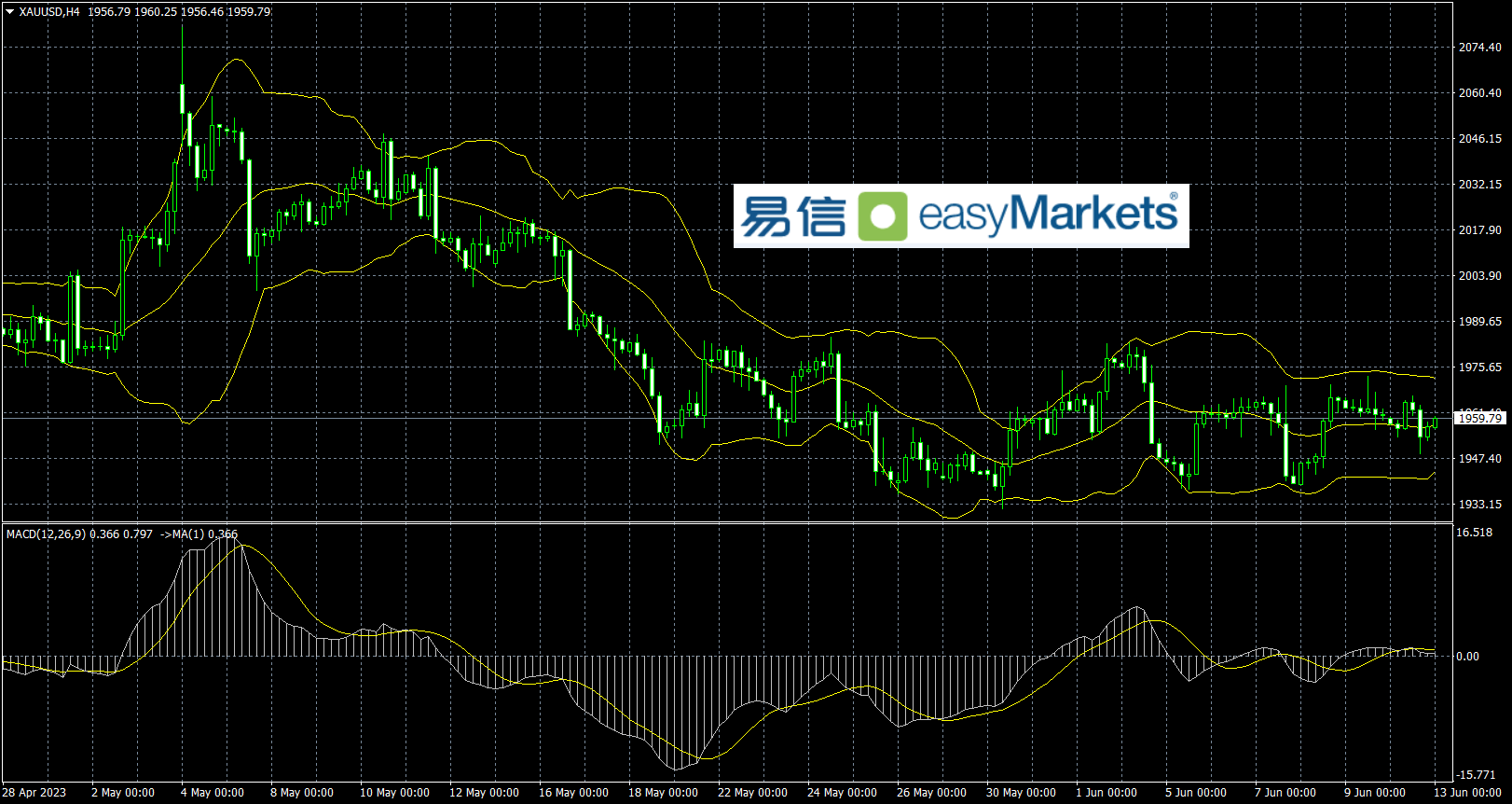Click the 22 May 00:00 date label
The width and height of the screenshot is (1512, 804).
pyautogui.click(x=753, y=793)
